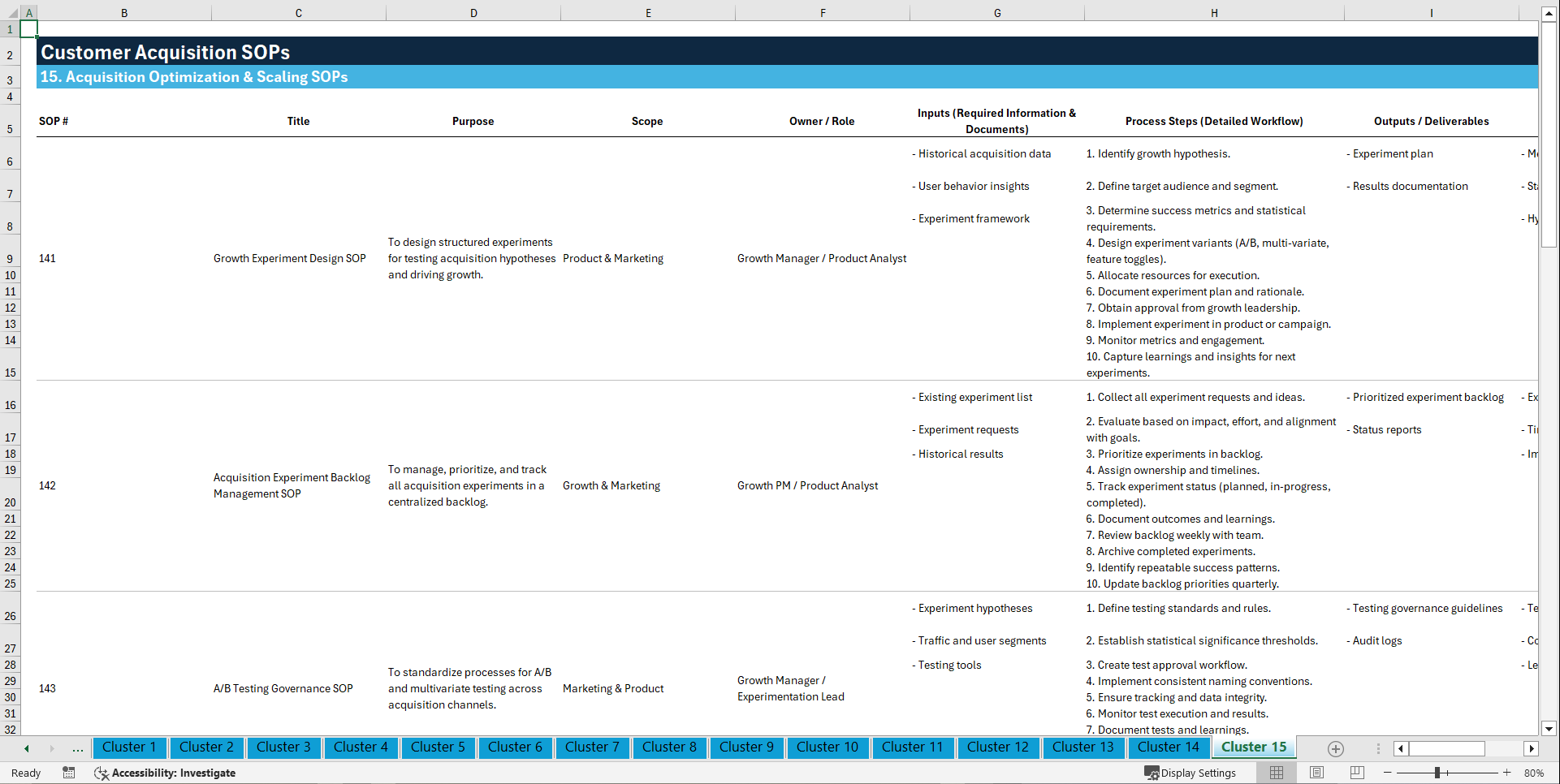Select column B by its header

click(x=124, y=12)
